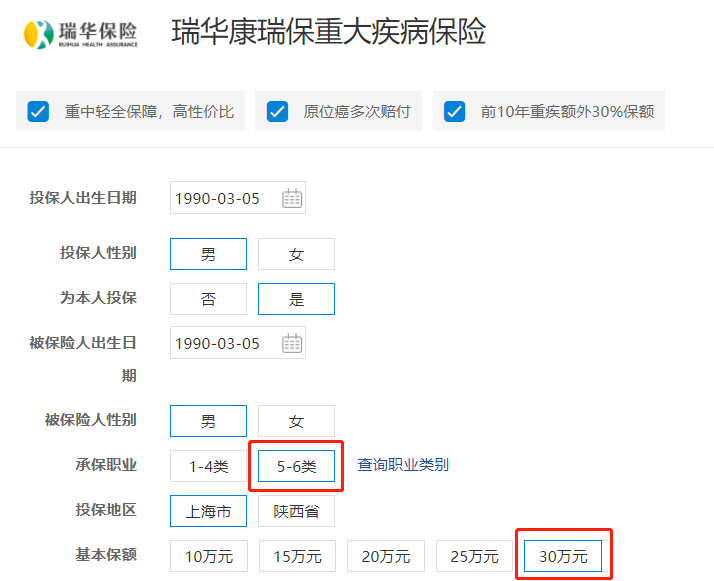Select 女 for 被保险人性别
The width and height of the screenshot is (714, 581).
(296, 421)
